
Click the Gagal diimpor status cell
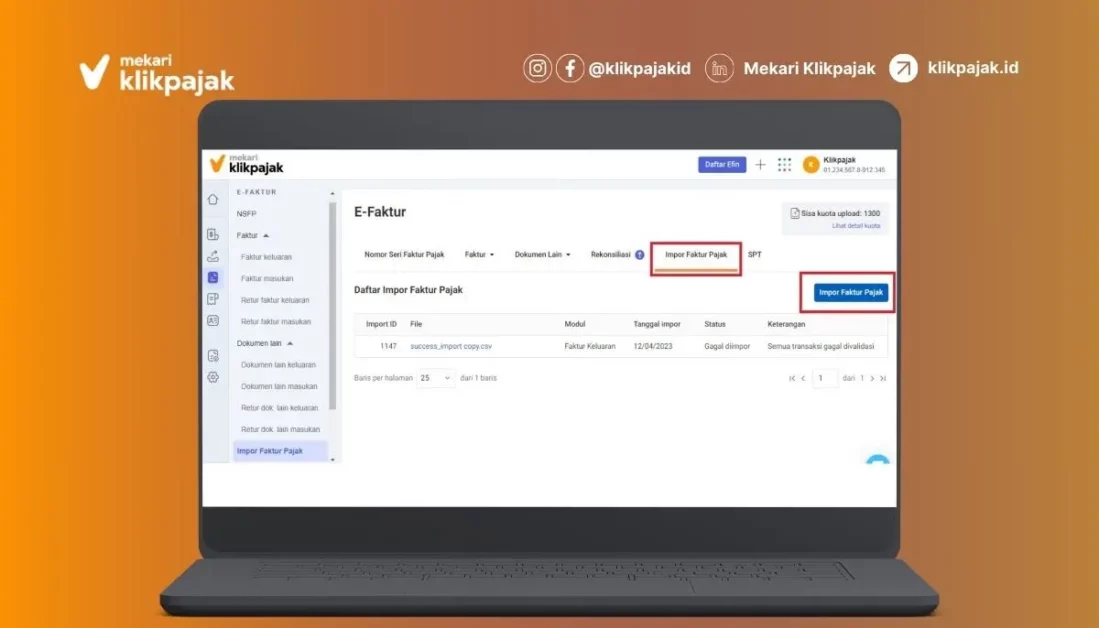(727, 346)
